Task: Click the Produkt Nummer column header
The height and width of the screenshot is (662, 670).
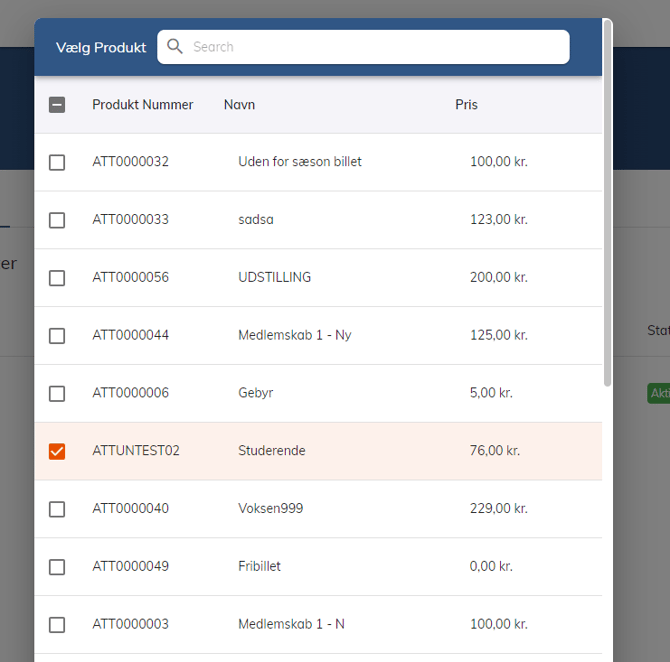Action: tap(143, 105)
